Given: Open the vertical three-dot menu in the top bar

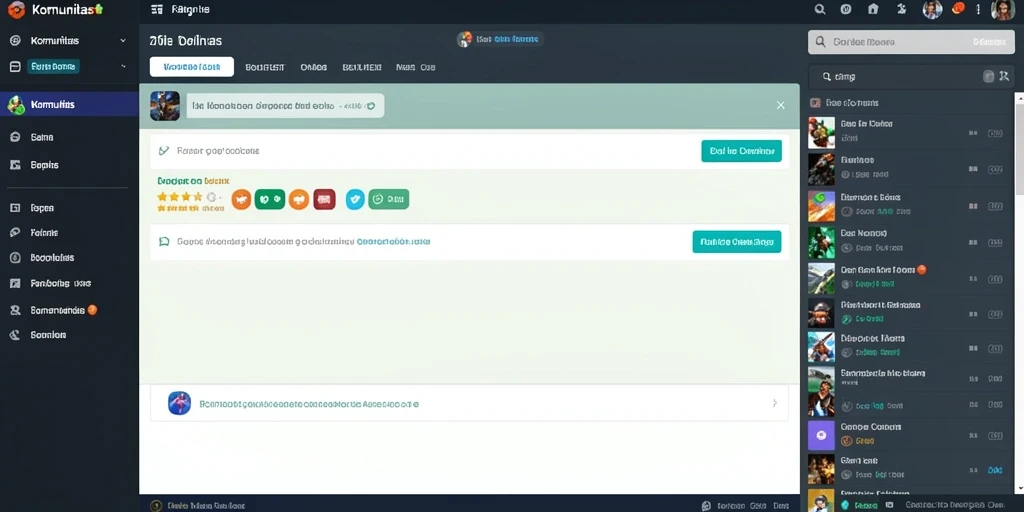Looking at the screenshot, I should point(978,9).
